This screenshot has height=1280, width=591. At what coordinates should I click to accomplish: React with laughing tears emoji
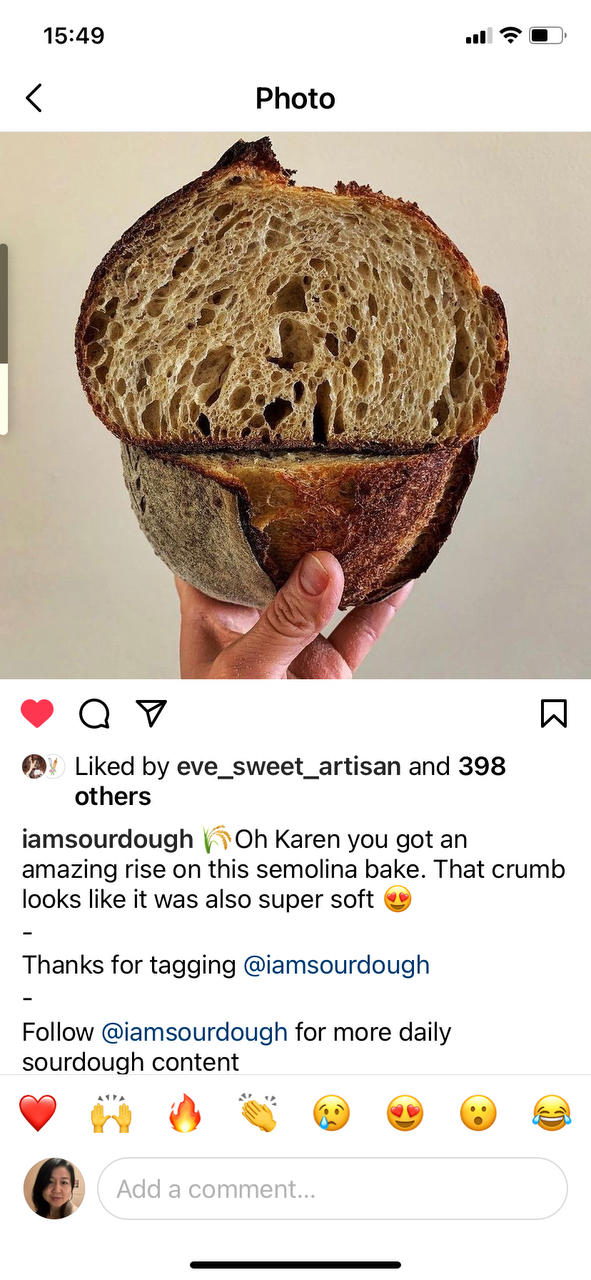[x=552, y=1113]
